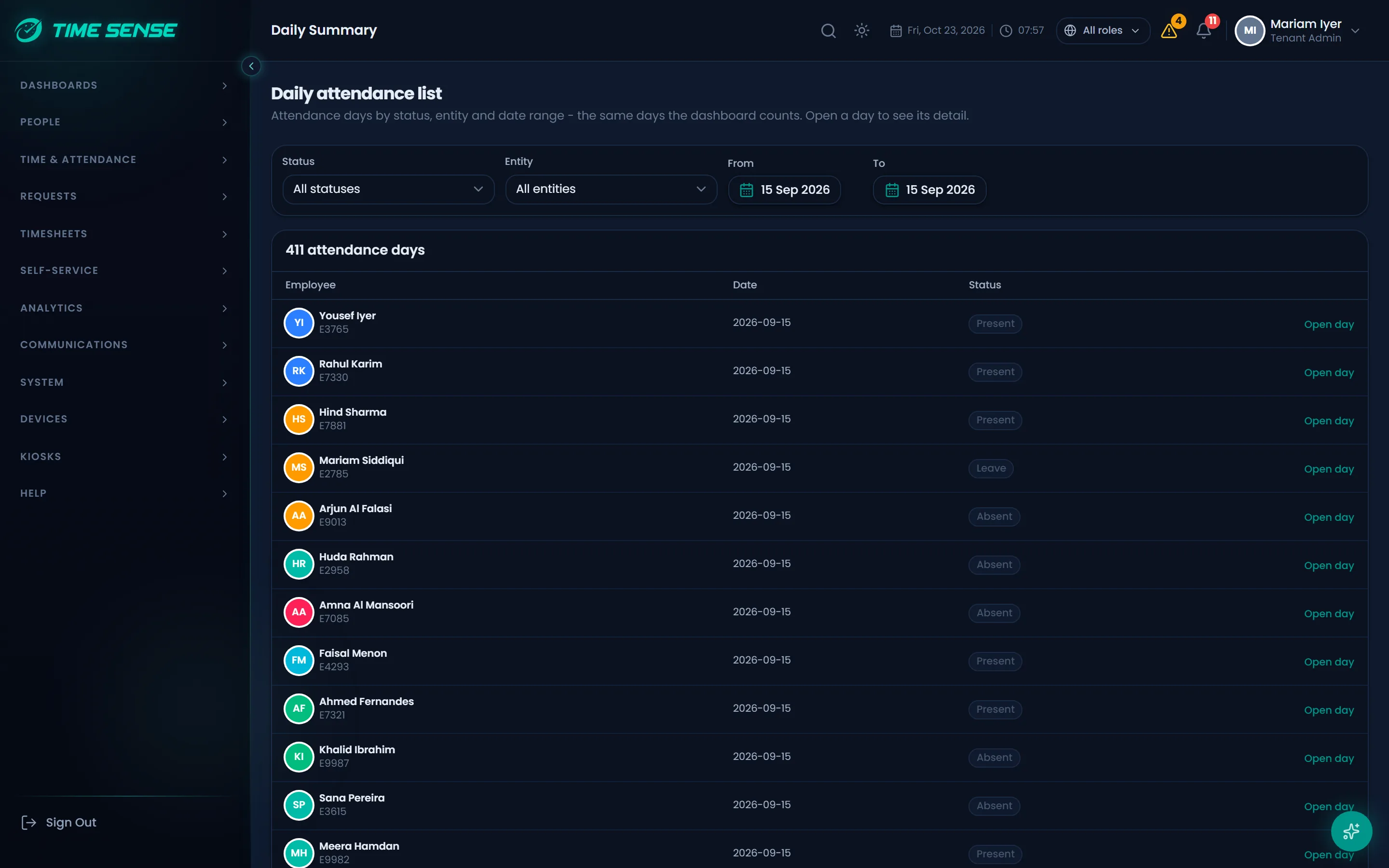Click the From date 15 Sep 2026

784,190
